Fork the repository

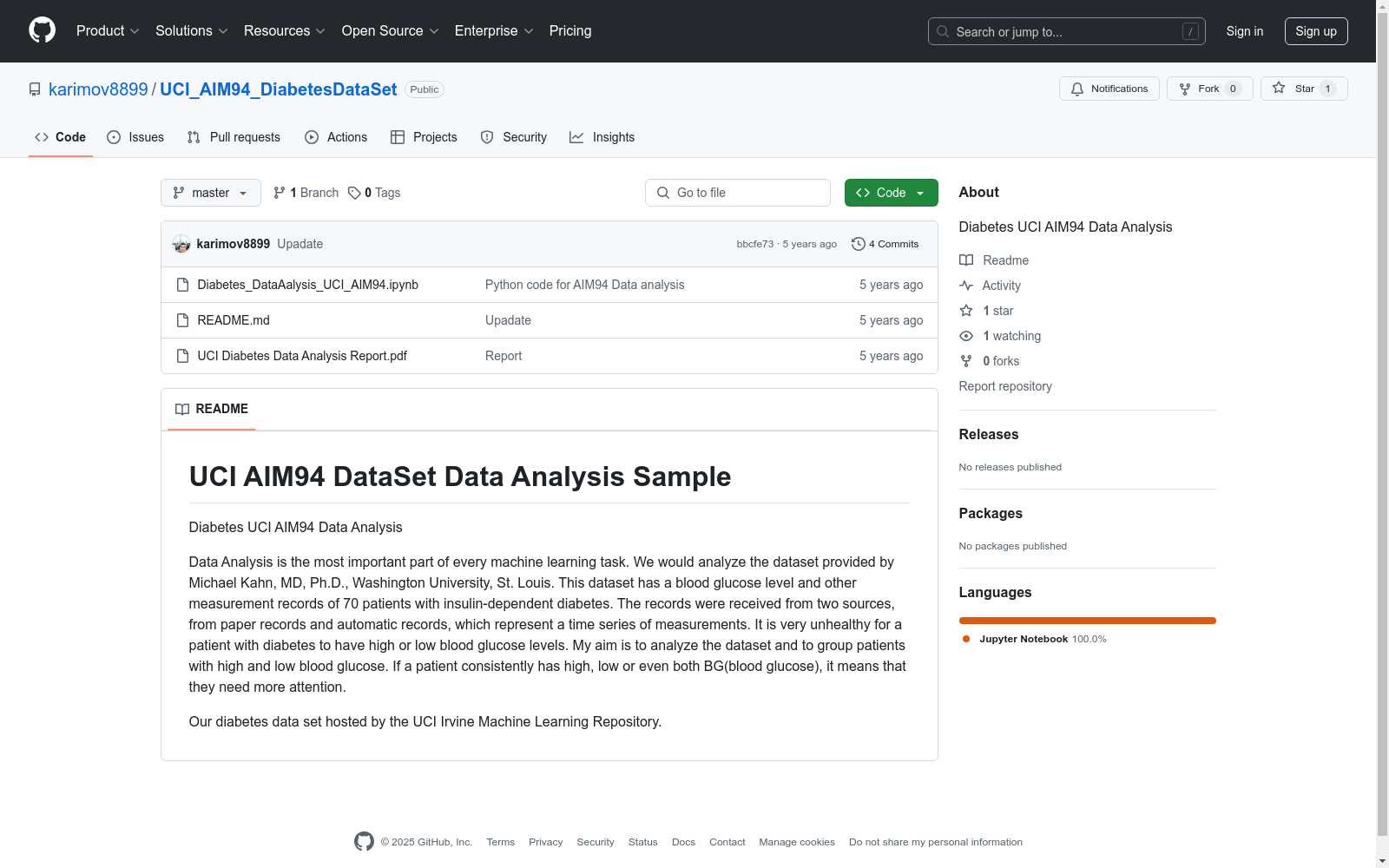tap(1210, 89)
